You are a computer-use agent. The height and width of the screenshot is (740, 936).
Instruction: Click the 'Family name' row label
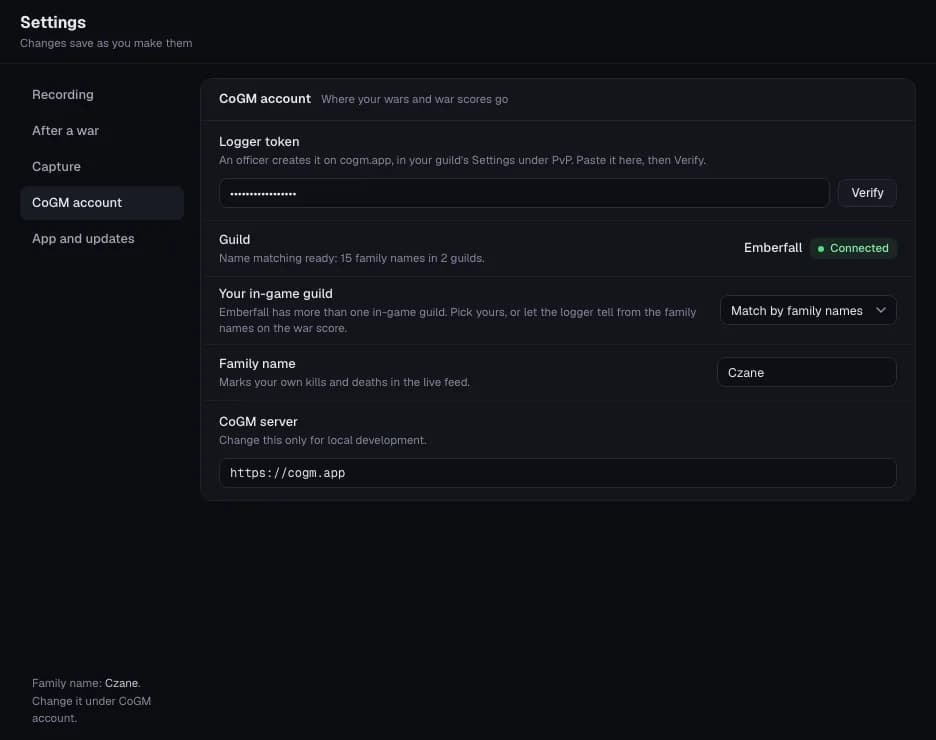[x=257, y=363]
